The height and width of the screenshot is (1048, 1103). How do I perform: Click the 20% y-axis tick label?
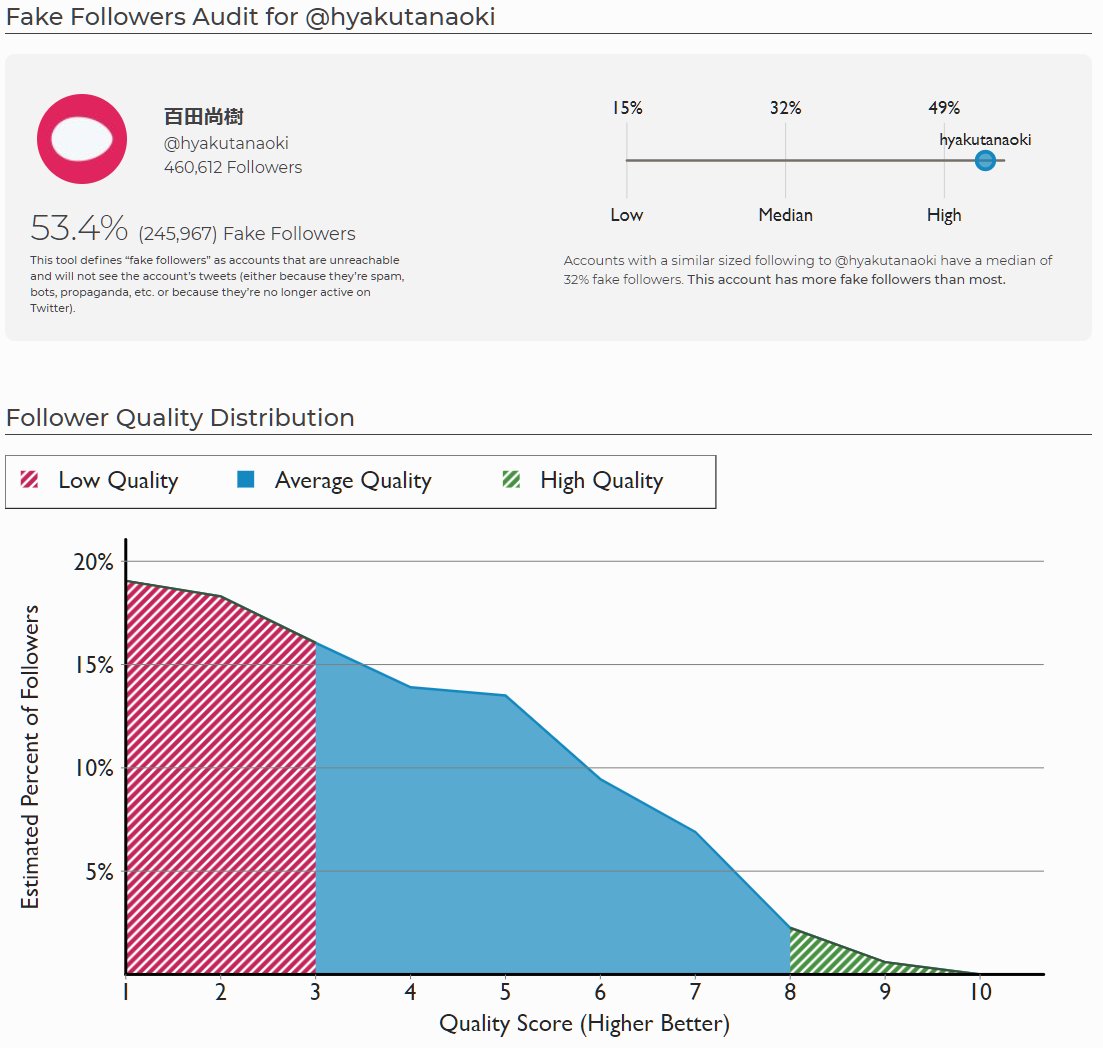pos(94,562)
